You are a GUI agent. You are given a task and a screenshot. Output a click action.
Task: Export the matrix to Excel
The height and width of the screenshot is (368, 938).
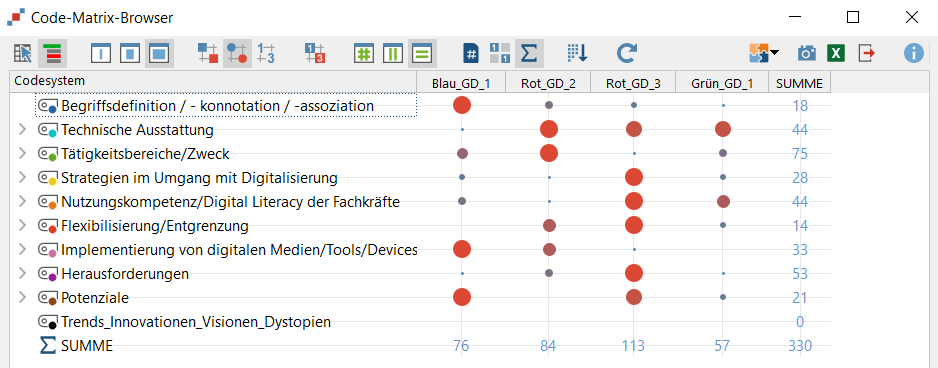point(836,54)
